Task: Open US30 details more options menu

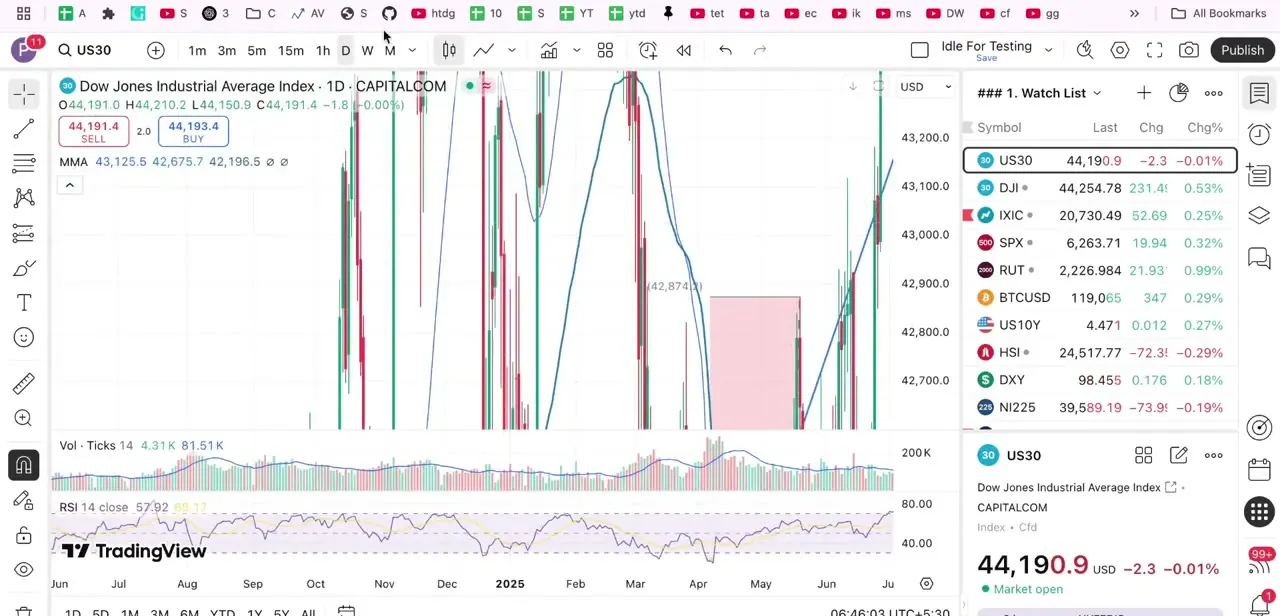Action: pos(1213,455)
